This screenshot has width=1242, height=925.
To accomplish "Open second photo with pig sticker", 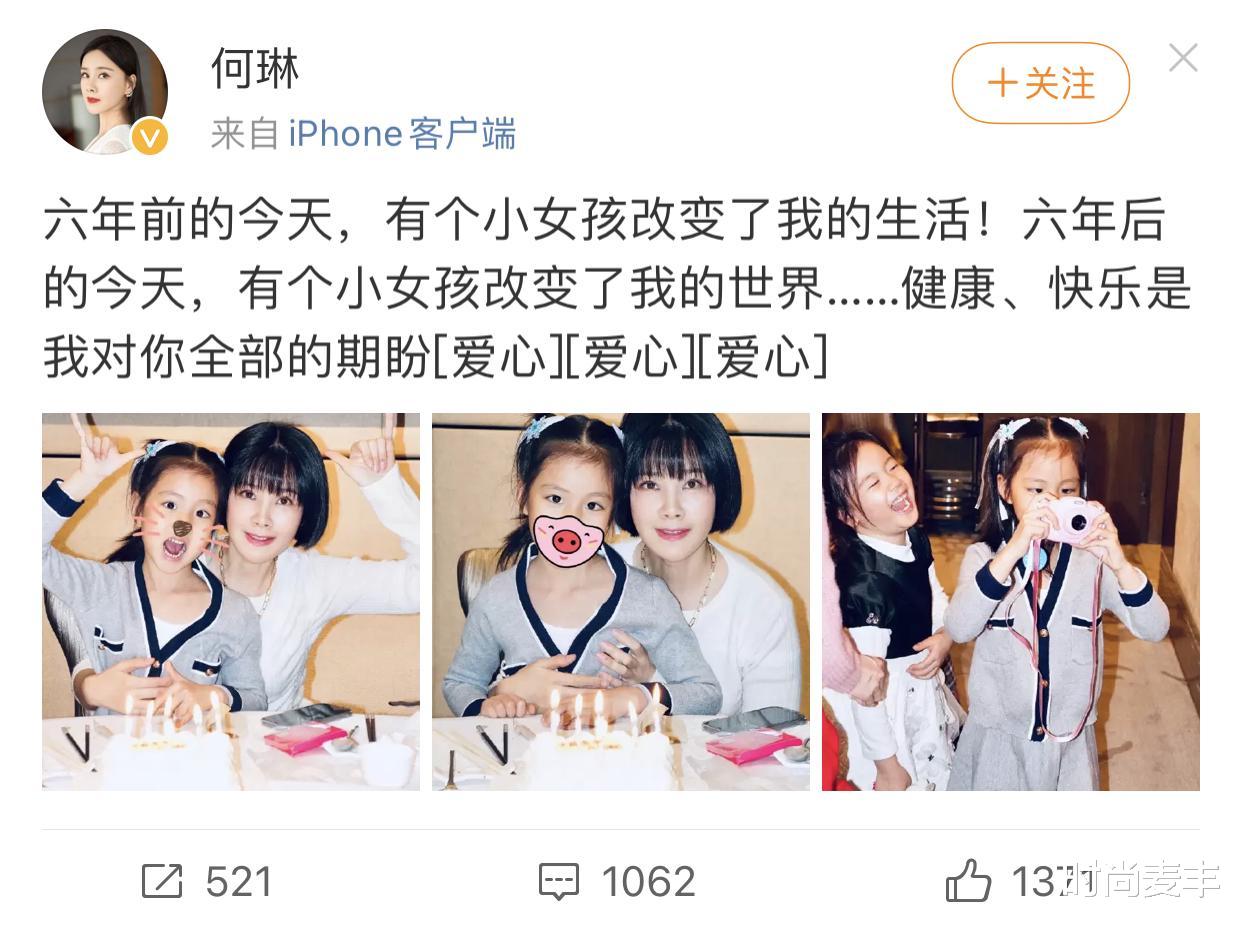I will click(x=621, y=602).
